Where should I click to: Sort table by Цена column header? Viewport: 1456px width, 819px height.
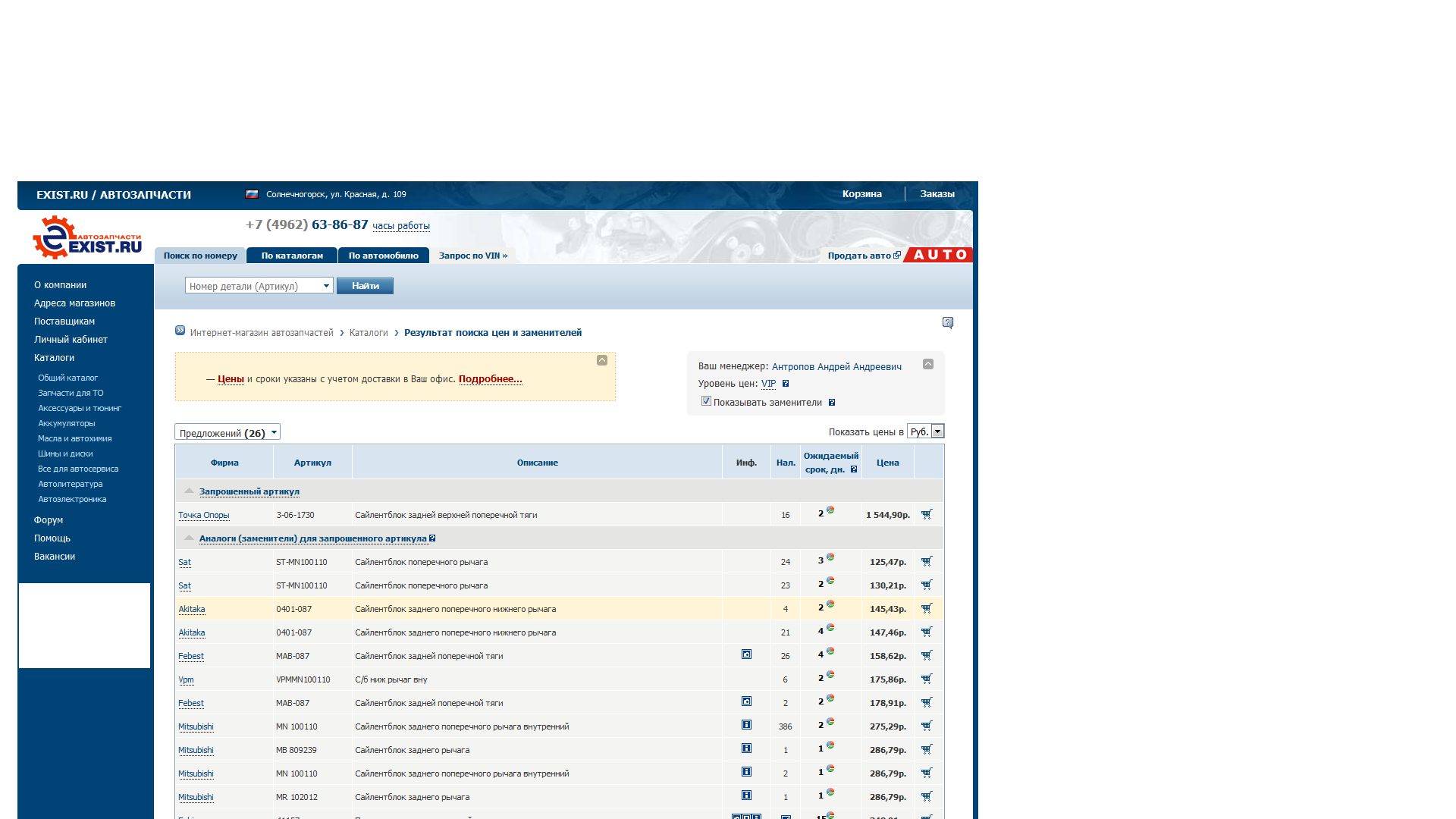coord(887,463)
